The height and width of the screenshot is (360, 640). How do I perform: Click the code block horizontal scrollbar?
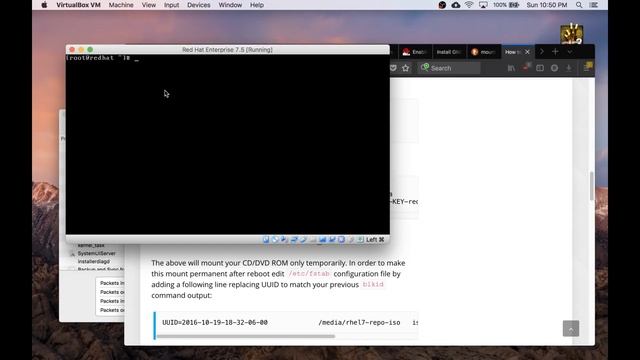point(246,336)
